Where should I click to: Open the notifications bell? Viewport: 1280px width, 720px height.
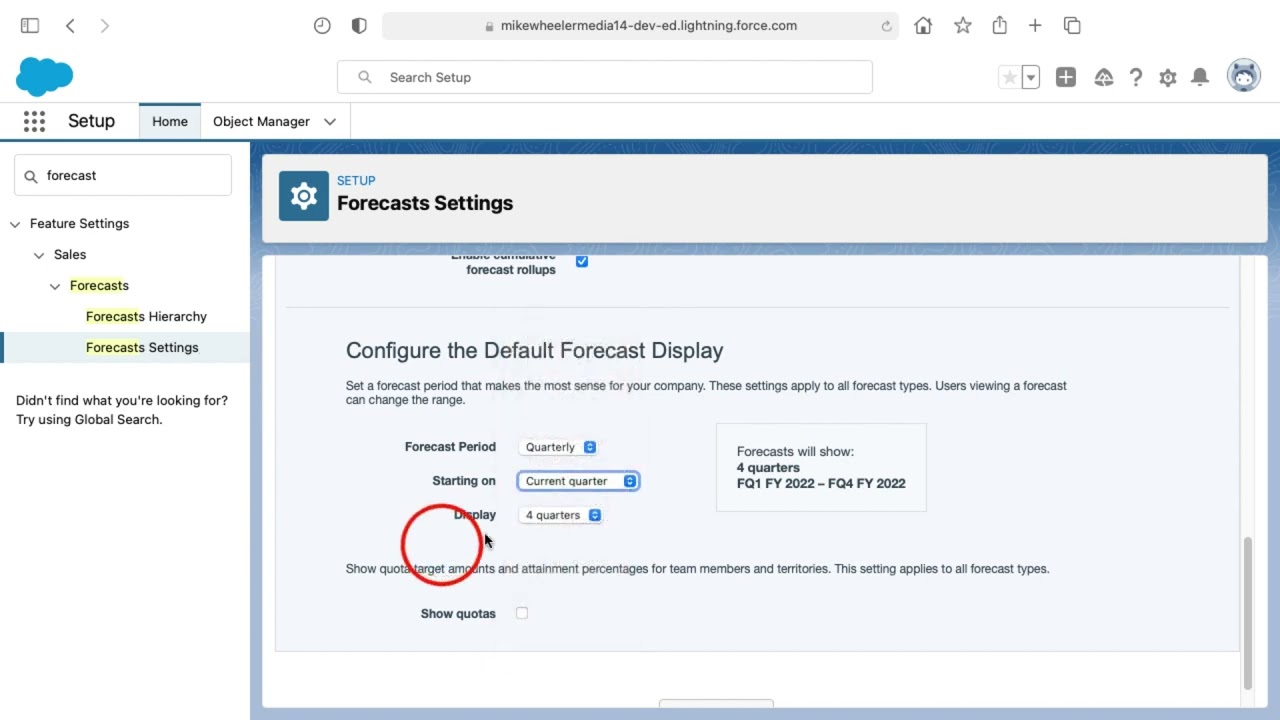point(1201,77)
